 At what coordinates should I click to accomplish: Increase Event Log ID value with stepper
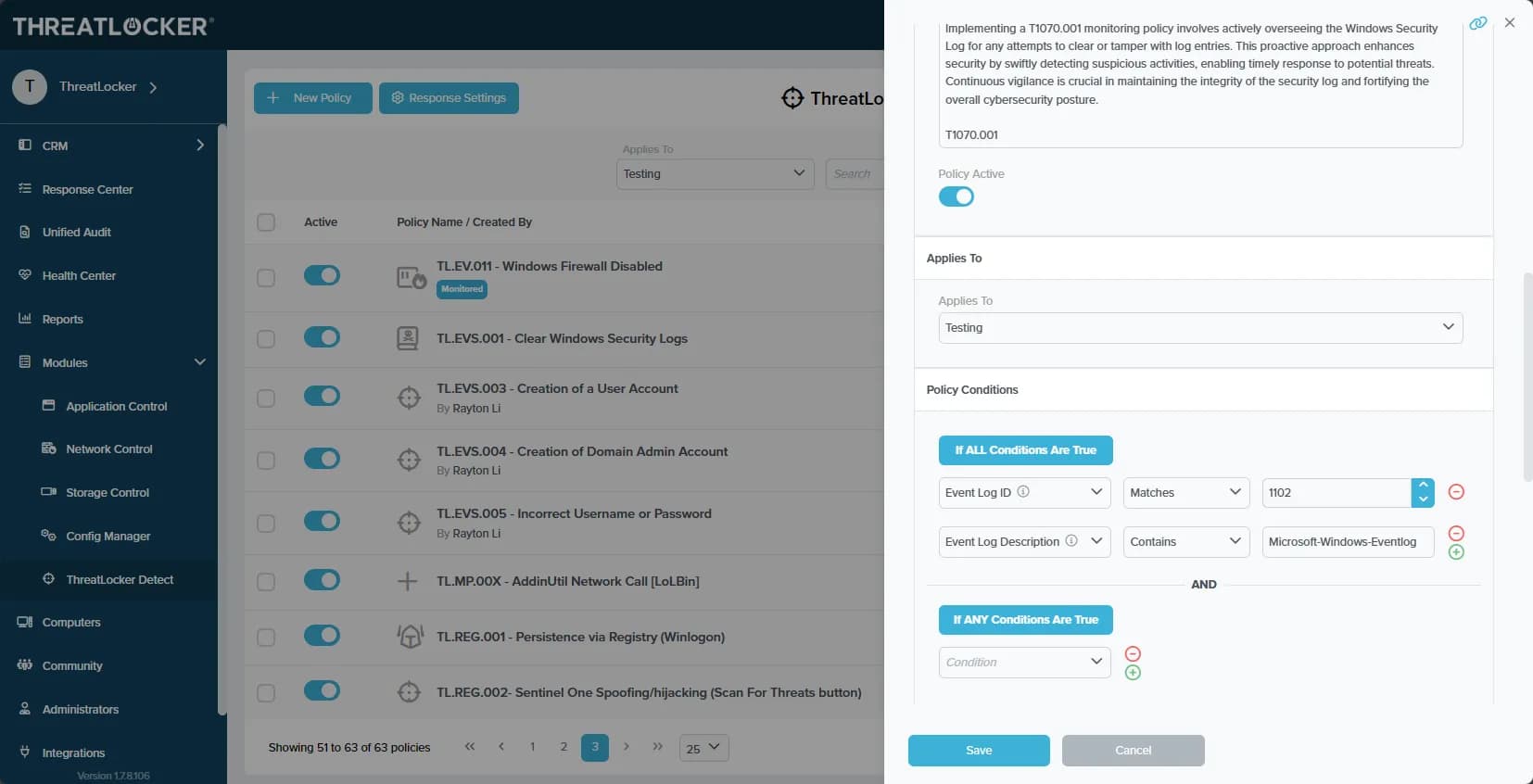click(x=1423, y=486)
